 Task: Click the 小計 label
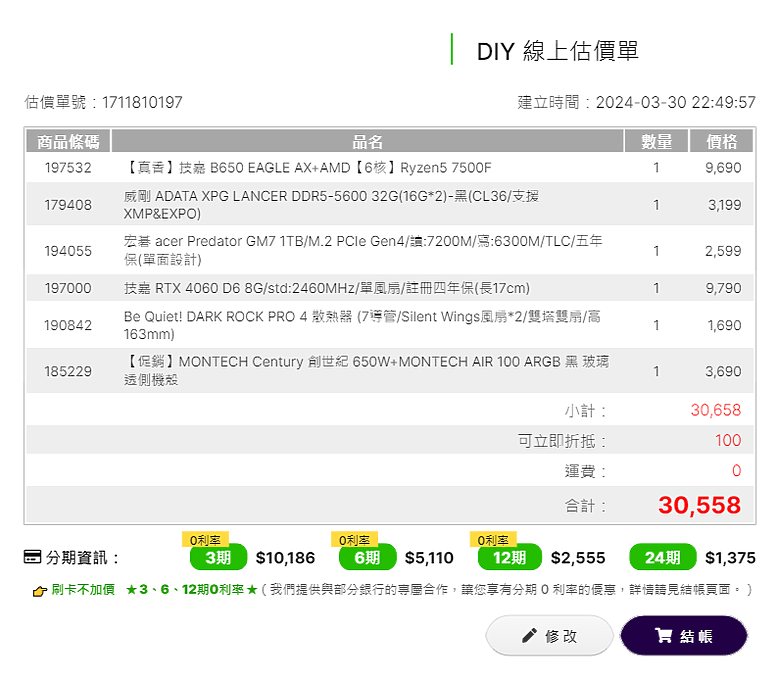585,411
